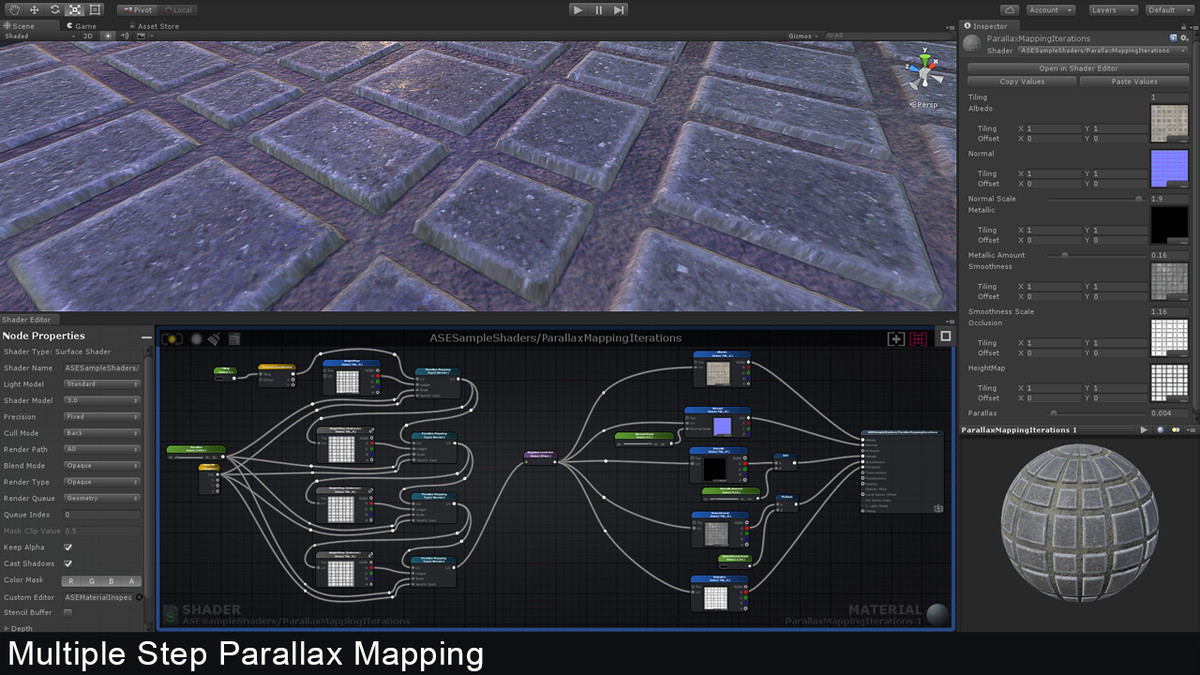Open the Light Model dropdown
Screen dimensions: 1200x675
(x=102, y=384)
